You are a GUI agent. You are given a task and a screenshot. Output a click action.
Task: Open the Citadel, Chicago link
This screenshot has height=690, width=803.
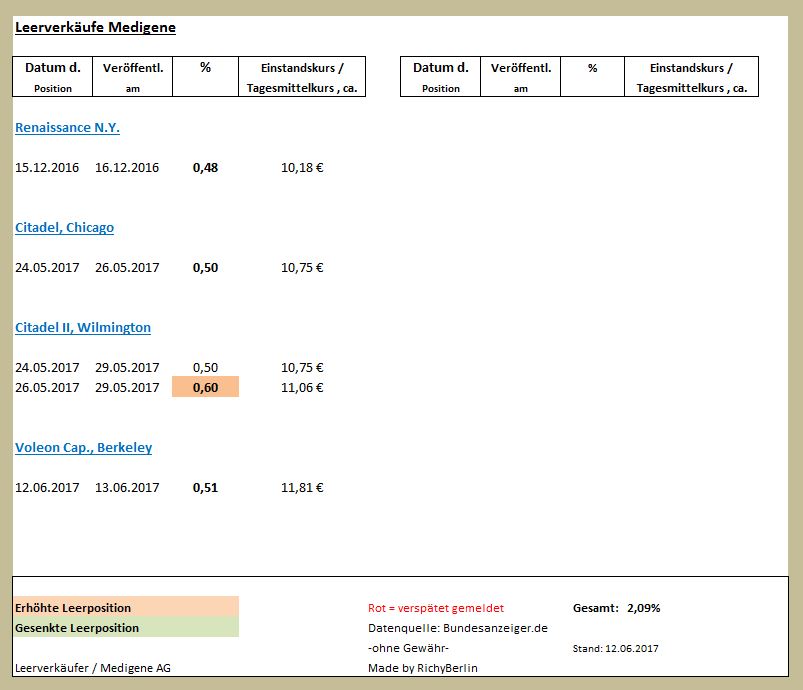pyautogui.click(x=65, y=227)
